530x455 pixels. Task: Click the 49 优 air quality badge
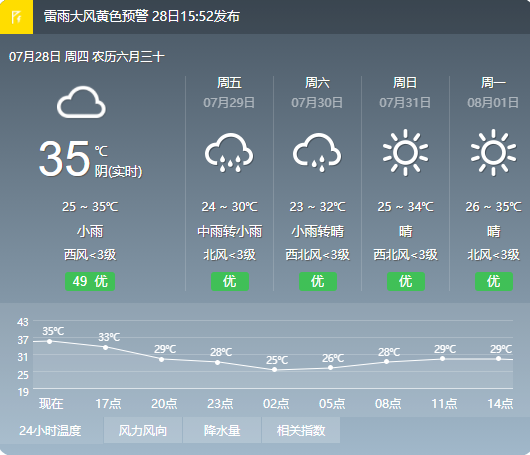90,281
